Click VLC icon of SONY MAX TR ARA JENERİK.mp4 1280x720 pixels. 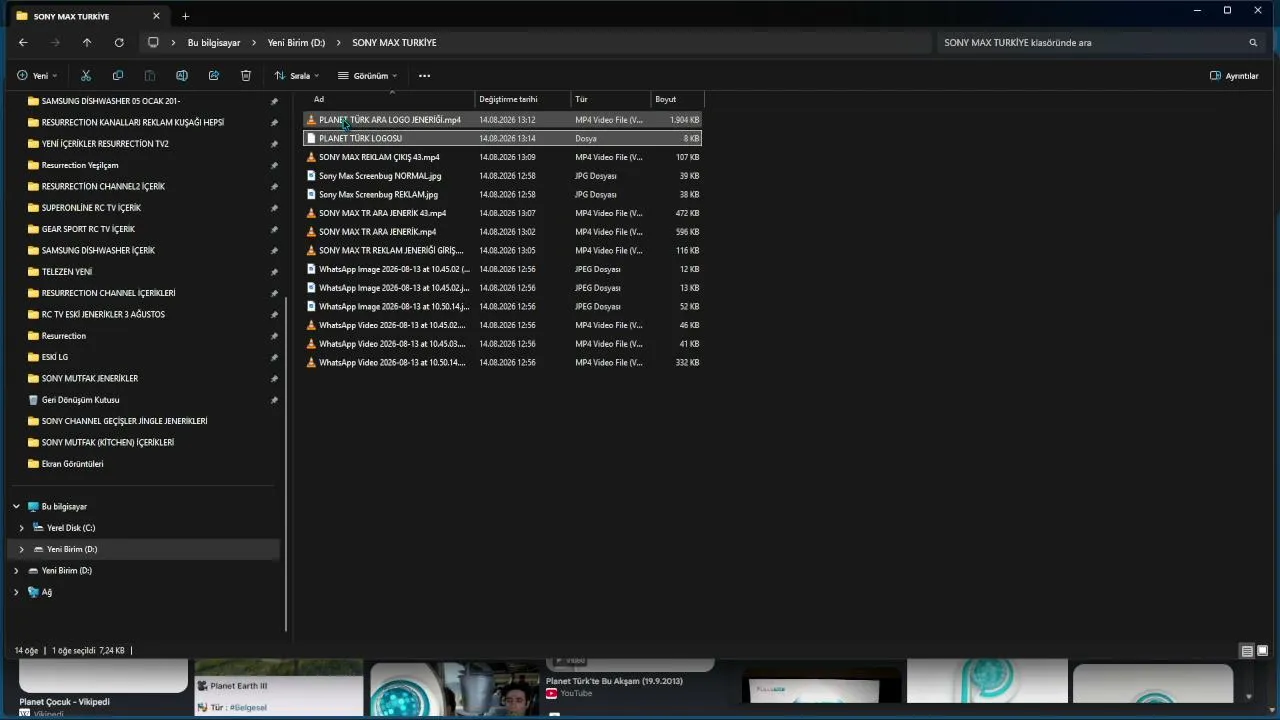(311, 232)
